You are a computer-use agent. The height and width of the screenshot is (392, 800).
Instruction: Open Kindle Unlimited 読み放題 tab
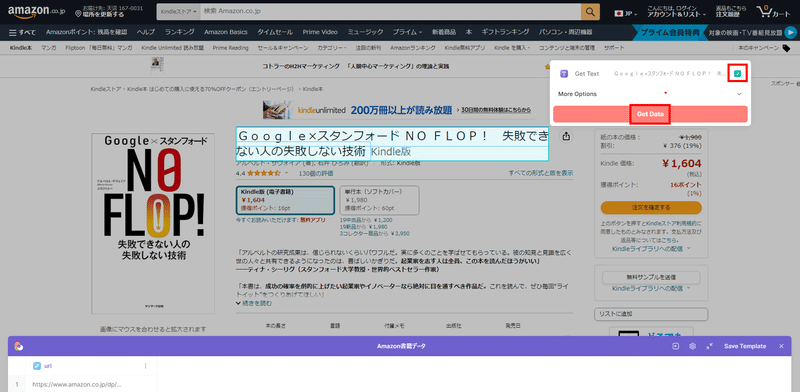(172, 48)
